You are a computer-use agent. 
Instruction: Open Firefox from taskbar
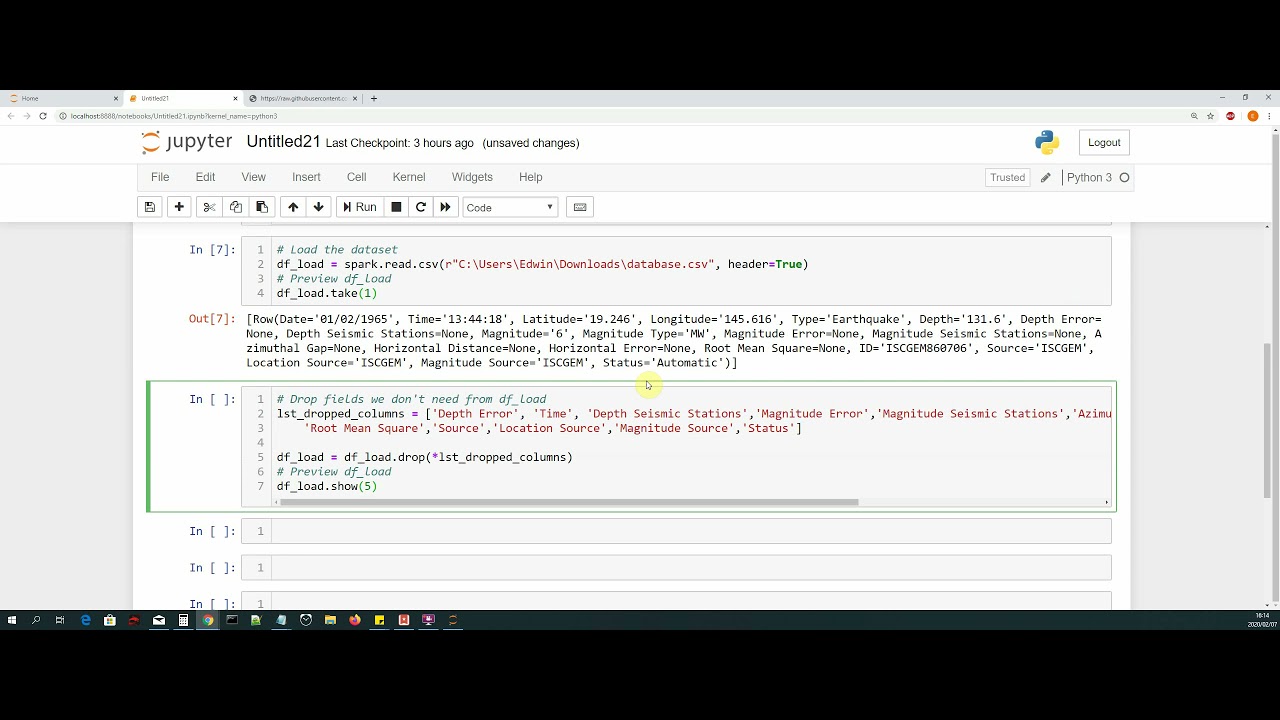coord(355,620)
